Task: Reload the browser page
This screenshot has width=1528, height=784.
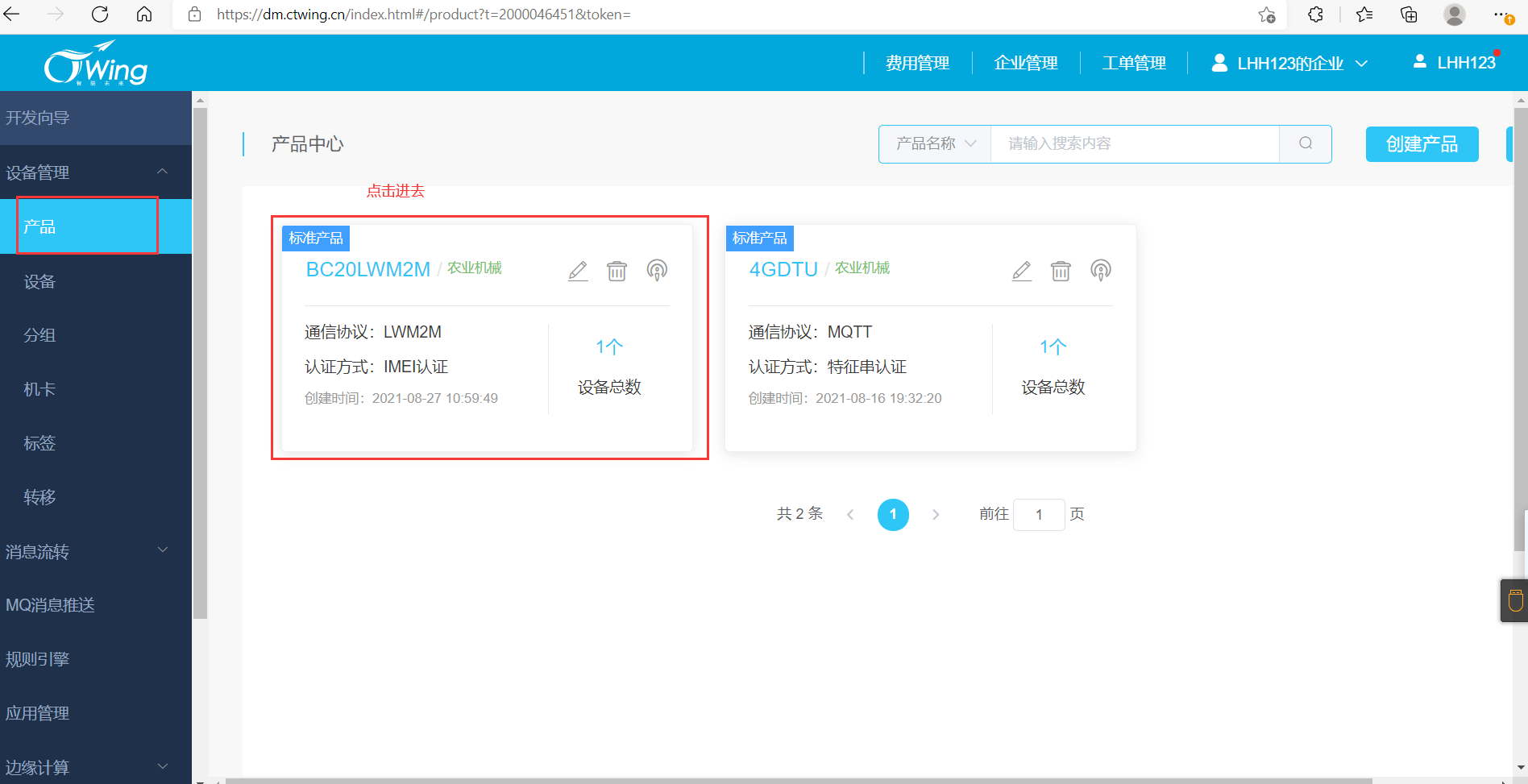Action: [x=100, y=15]
